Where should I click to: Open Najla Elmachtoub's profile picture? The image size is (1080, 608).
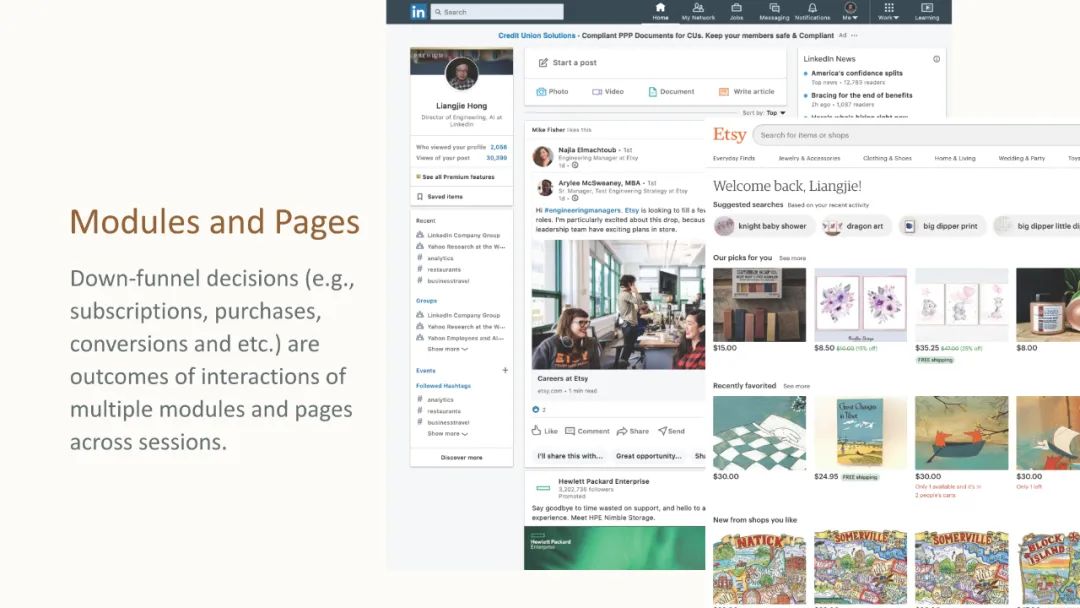(x=543, y=156)
